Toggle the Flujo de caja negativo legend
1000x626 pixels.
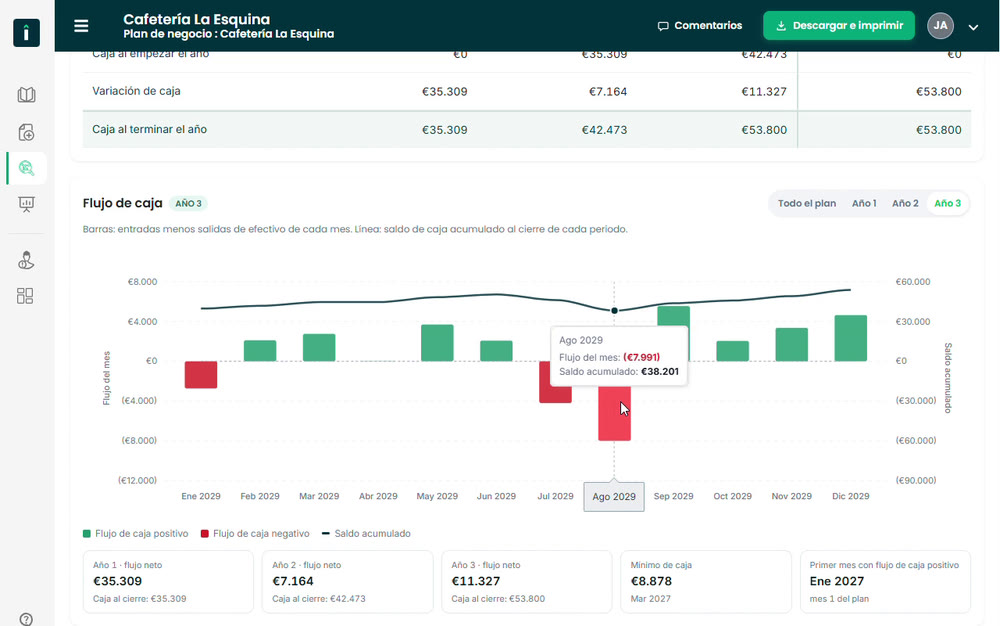pos(255,534)
